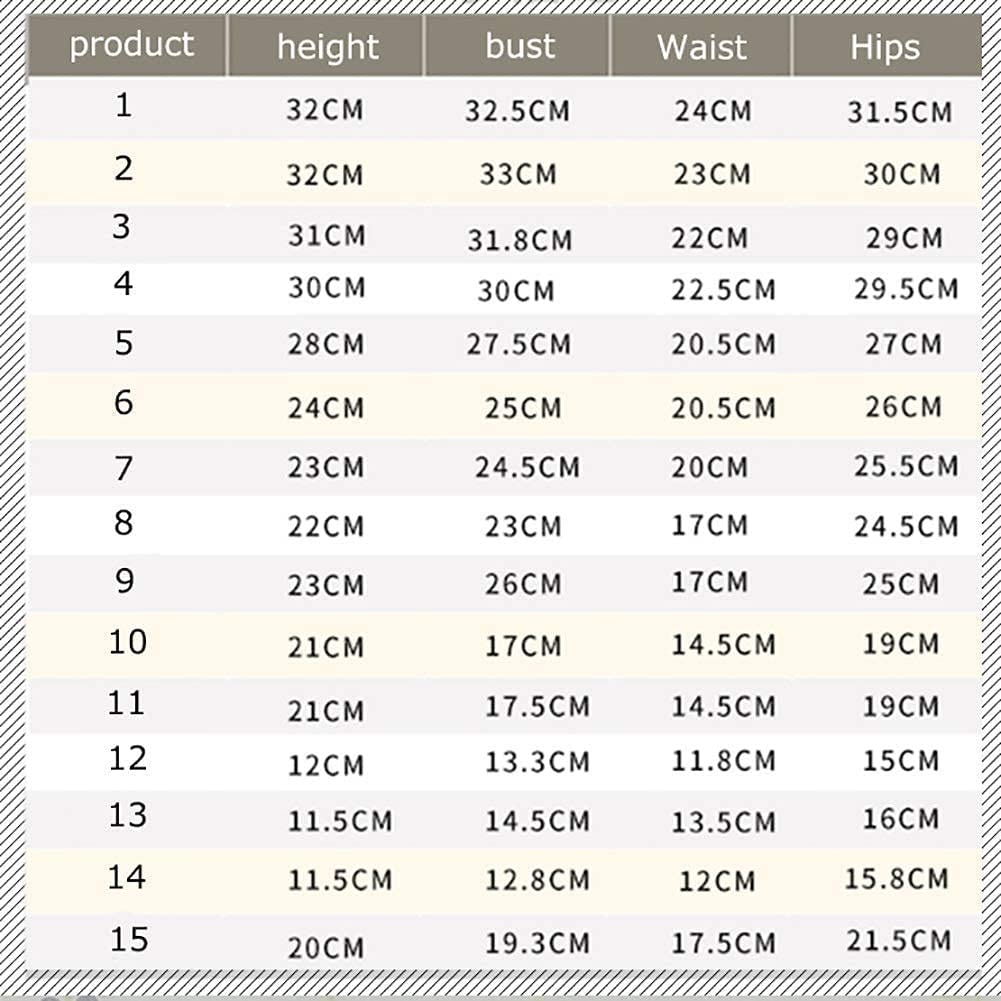
Task: Click the 'bust' column header
Action: tap(519, 47)
